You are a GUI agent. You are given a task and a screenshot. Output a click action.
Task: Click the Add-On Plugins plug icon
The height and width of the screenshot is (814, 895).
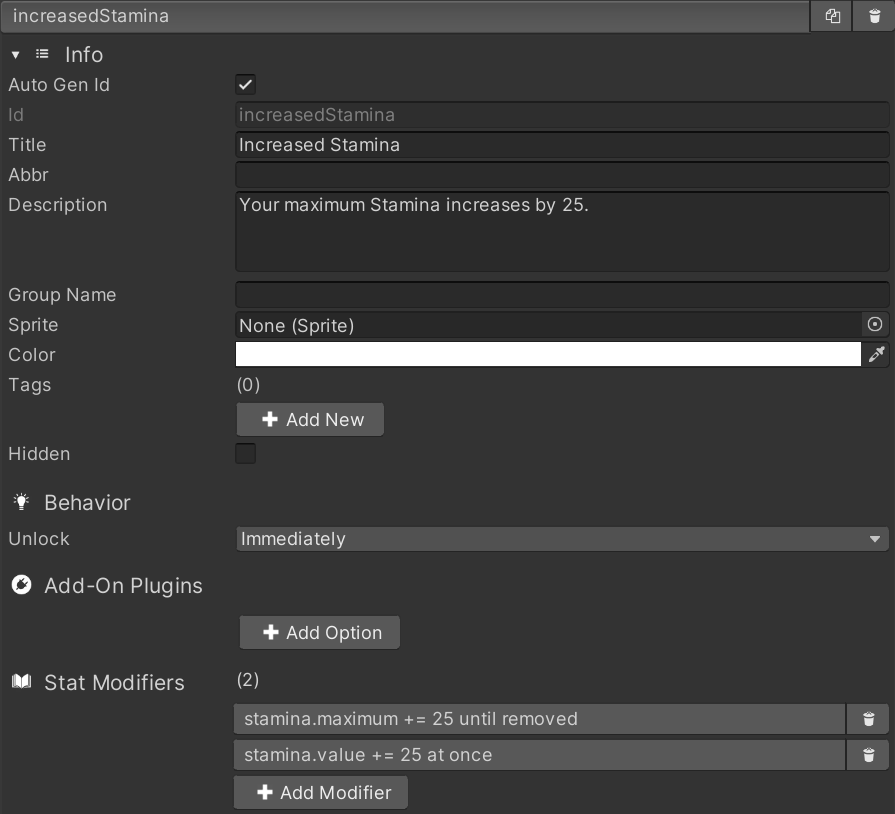(x=21, y=586)
